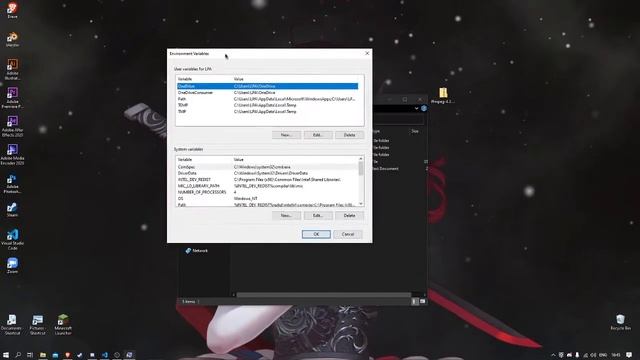Close the Environment Variables dialog
Image resolution: width=640 pixels, height=360 pixels.
pyautogui.click(x=367, y=53)
